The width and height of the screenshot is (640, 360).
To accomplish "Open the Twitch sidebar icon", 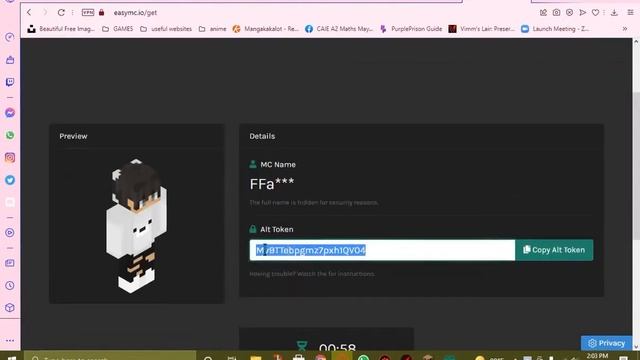I will click(x=10, y=82).
